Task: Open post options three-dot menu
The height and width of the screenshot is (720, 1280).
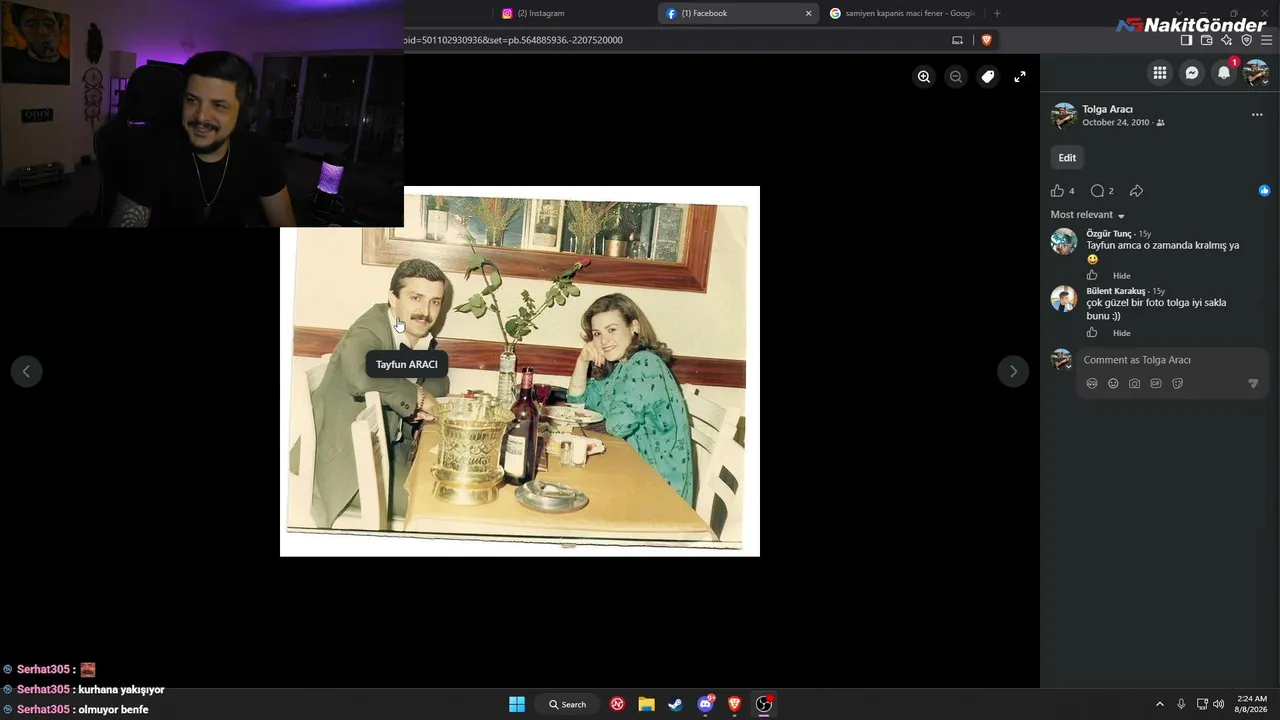Action: (x=1257, y=115)
